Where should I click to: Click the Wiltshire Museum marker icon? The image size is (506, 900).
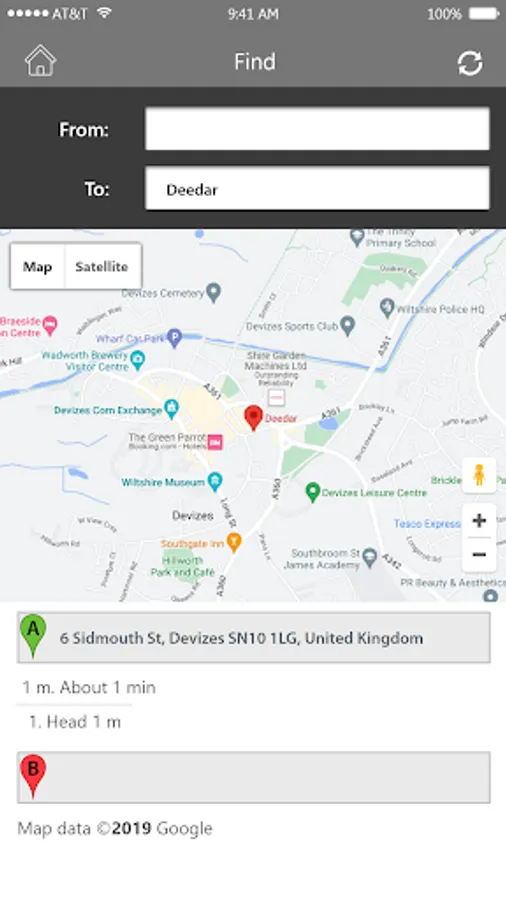click(215, 481)
